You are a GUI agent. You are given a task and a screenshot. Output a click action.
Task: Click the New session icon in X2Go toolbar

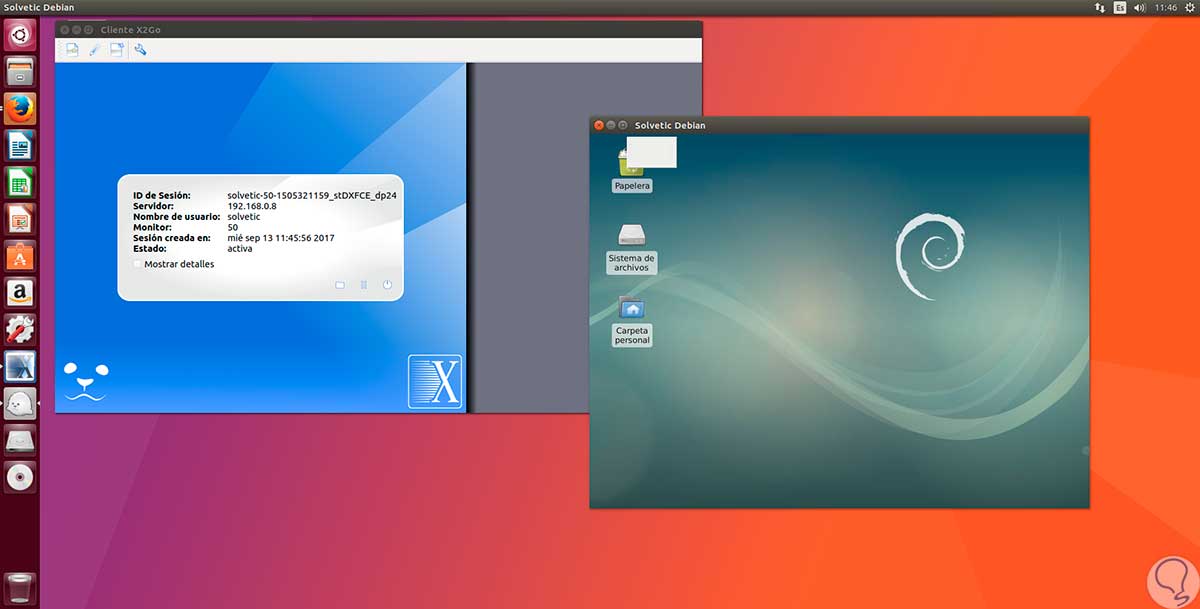tap(72, 49)
